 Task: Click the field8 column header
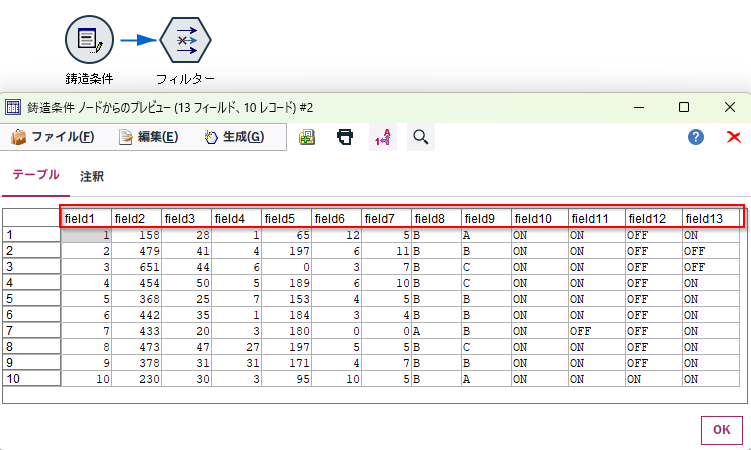tap(436, 219)
